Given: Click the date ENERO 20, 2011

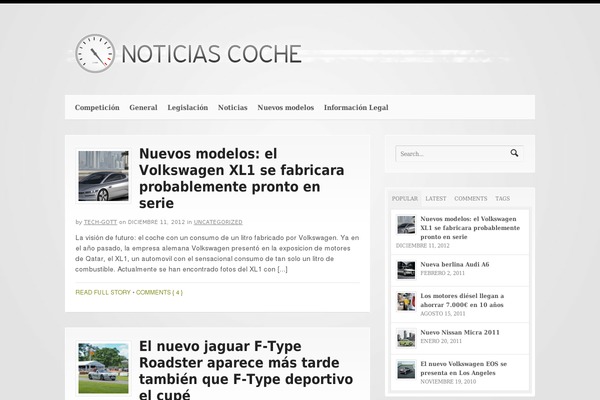Looking at the screenshot, I should click(441, 341).
